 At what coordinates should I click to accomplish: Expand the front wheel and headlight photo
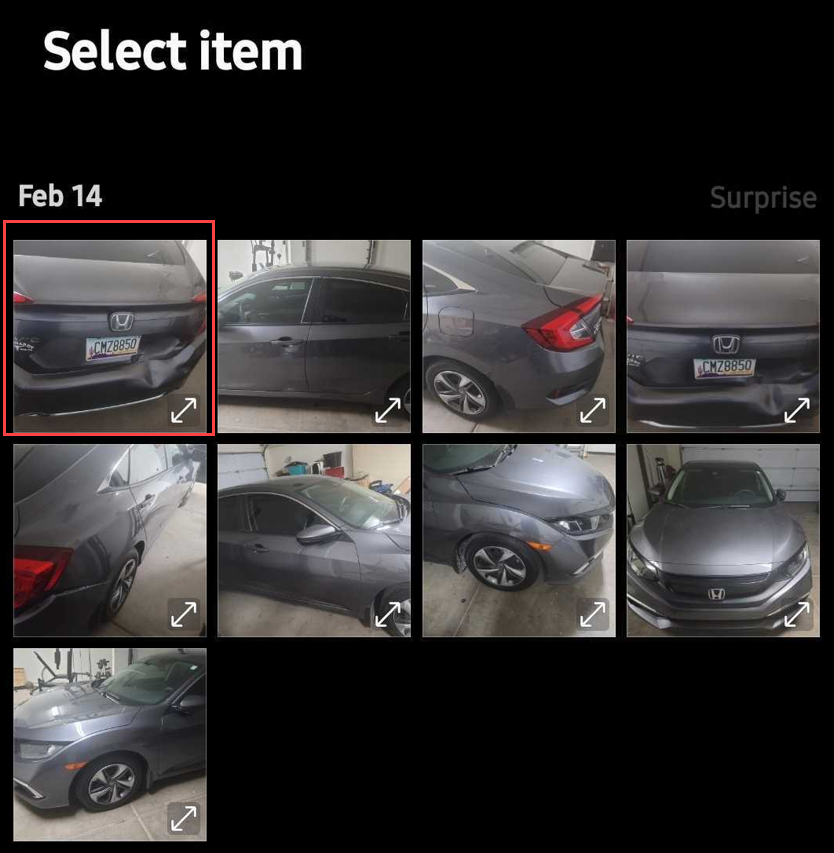tap(592, 614)
